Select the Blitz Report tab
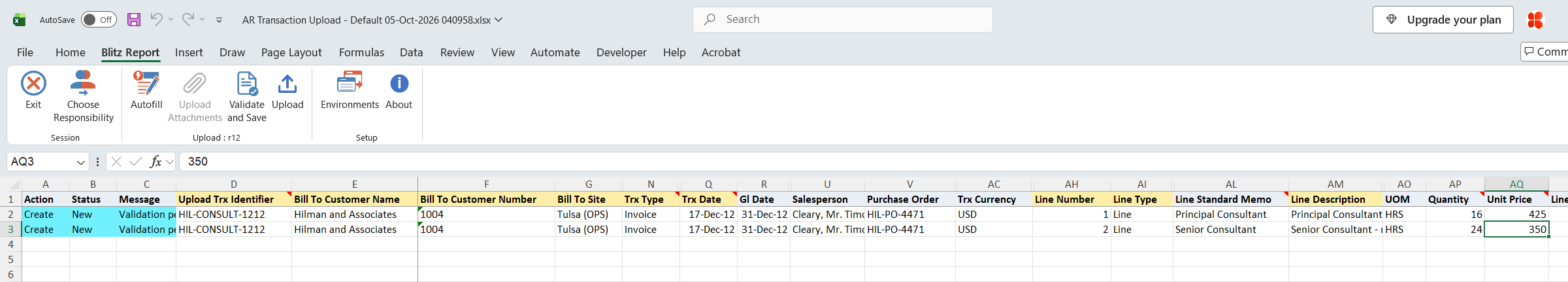This screenshot has width=1568, height=282. 131,52
